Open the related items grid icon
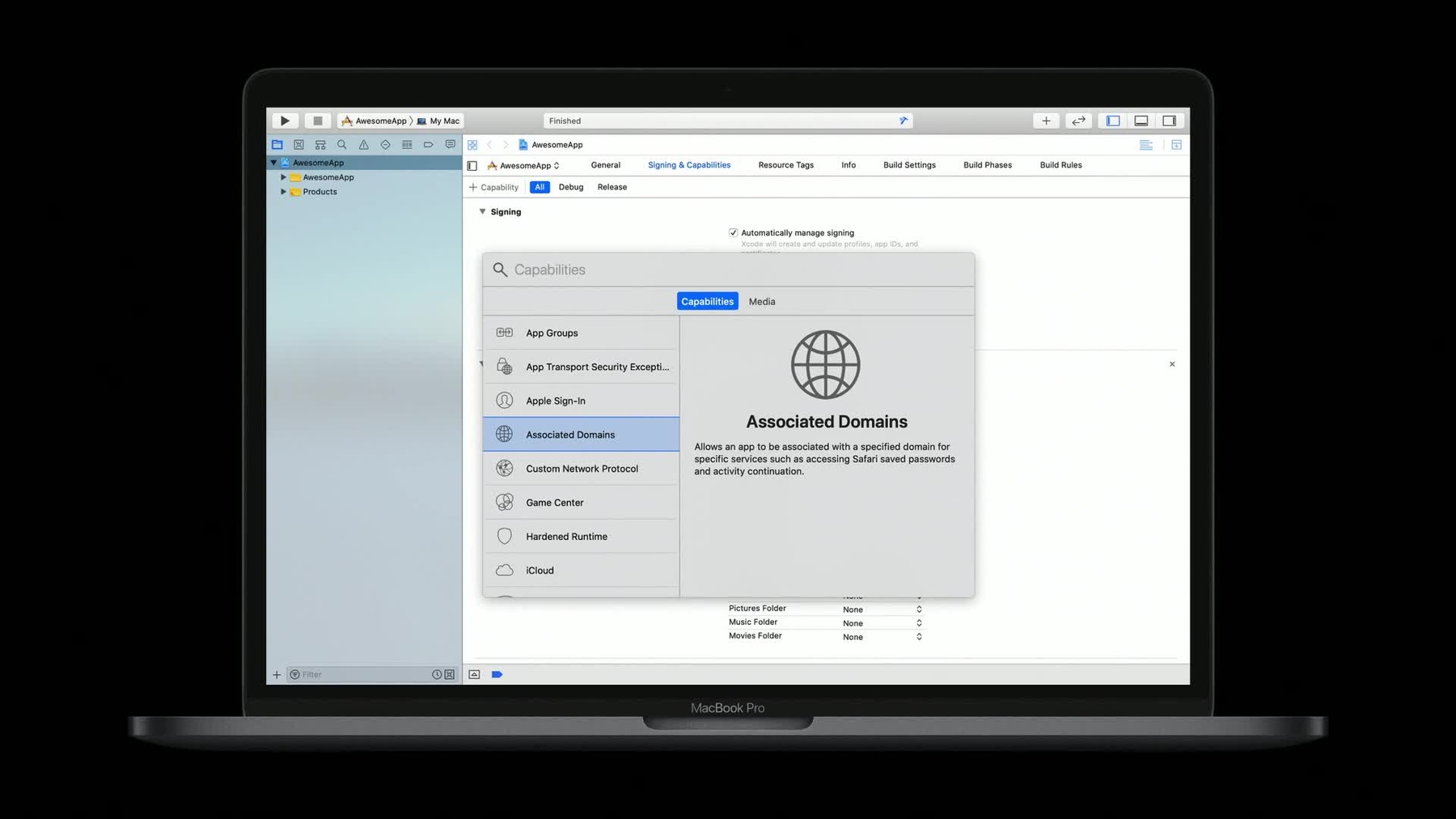This screenshot has width=1456, height=819. (472, 145)
